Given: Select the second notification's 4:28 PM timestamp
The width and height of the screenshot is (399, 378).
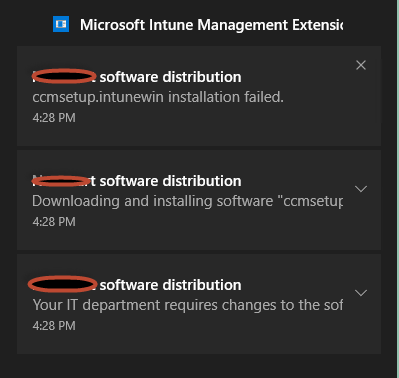Looking at the screenshot, I should (54, 222).
